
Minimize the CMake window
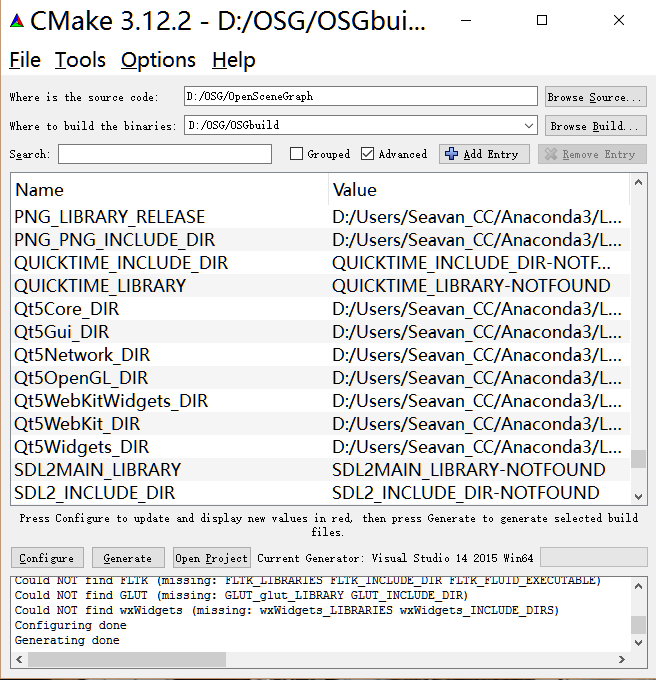[466, 20]
